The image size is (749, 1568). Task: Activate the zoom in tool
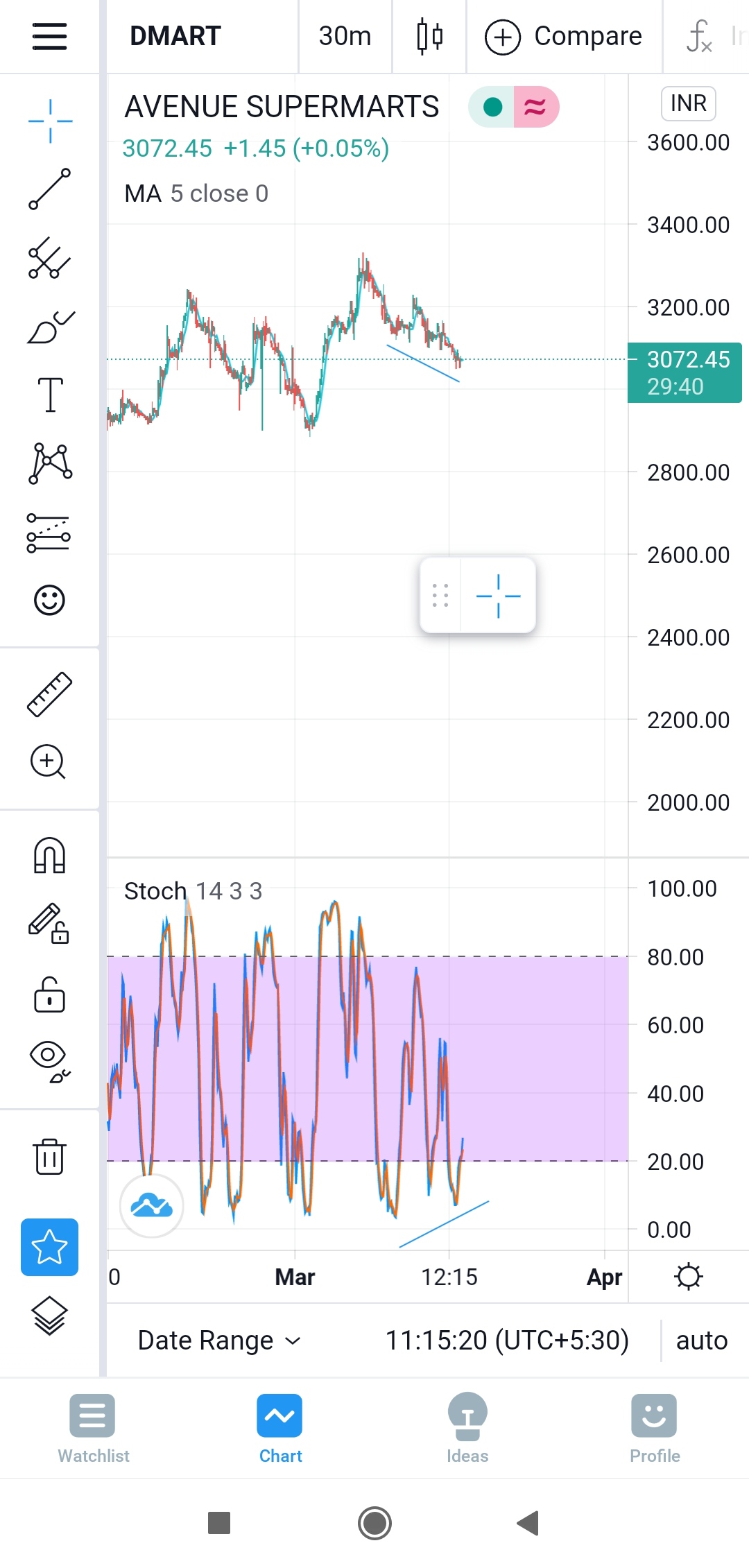pyautogui.click(x=48, y=761)
